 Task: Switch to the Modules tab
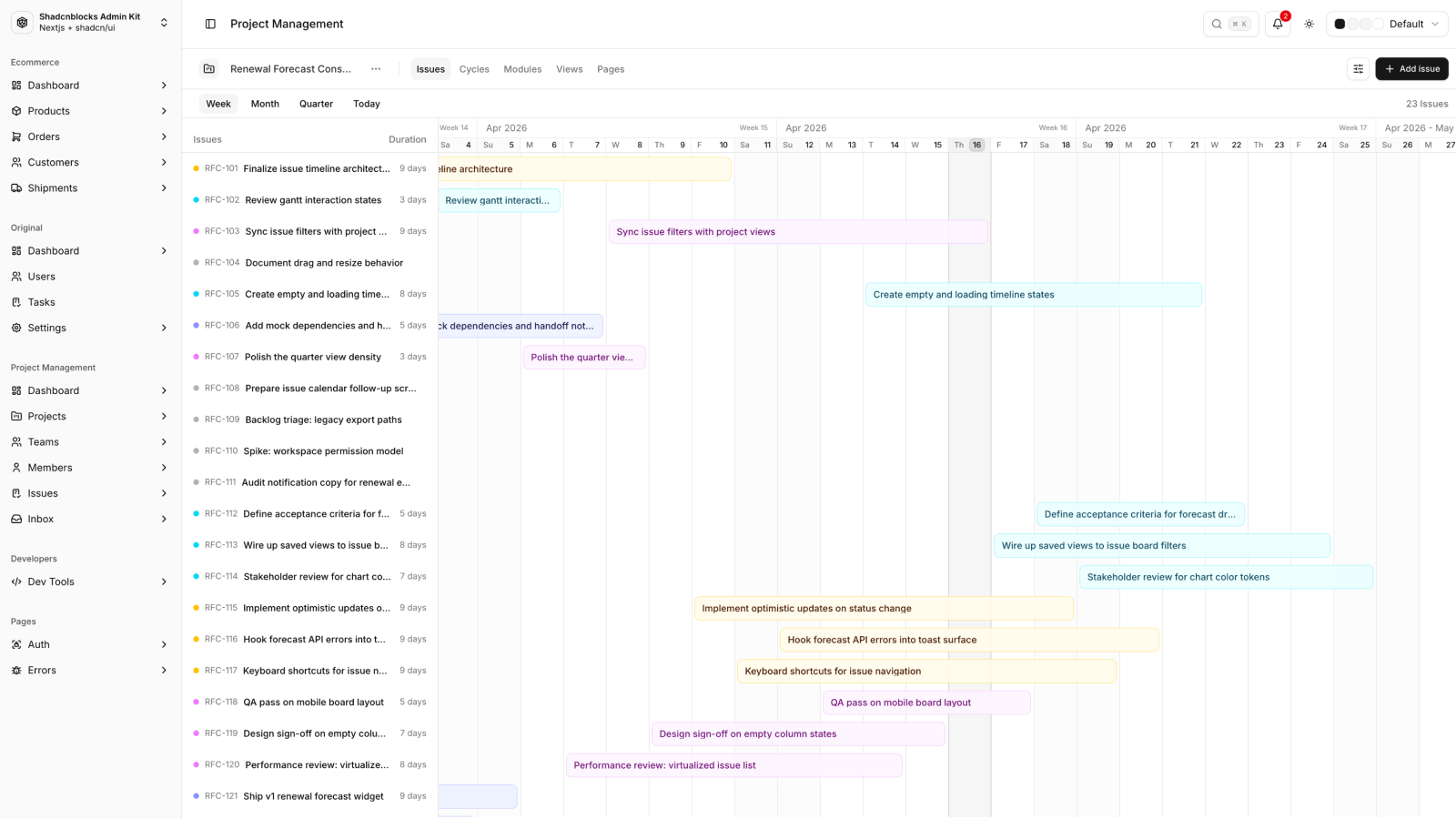point(522,69)
